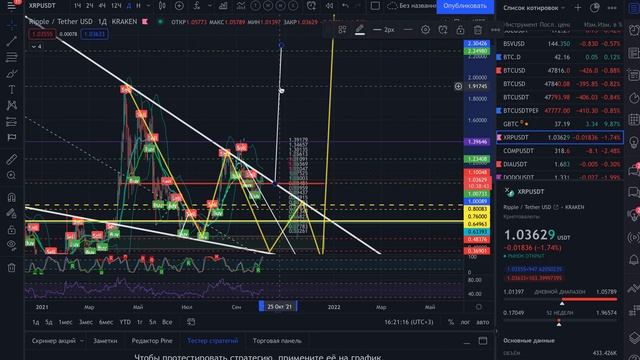
Task: Open the timezone selector 16:21:16 (UTC+3)
Action: 409,322
